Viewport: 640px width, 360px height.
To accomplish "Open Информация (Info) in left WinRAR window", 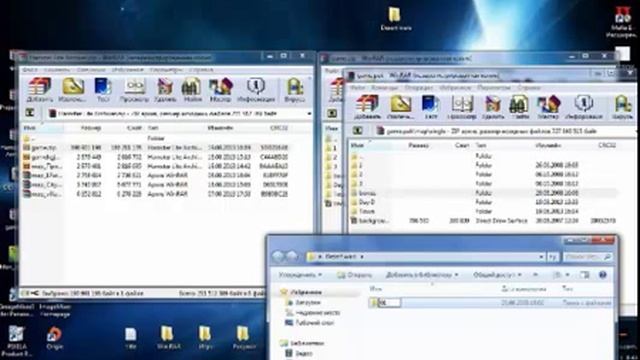I will [x=256, y=90].
